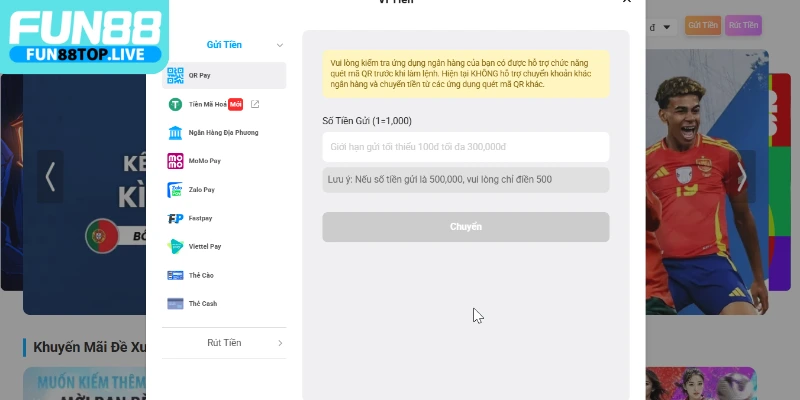Click the Thẻ Cào card icon
Viewport: 800px width, 400px height.
[x=176, y=276]
